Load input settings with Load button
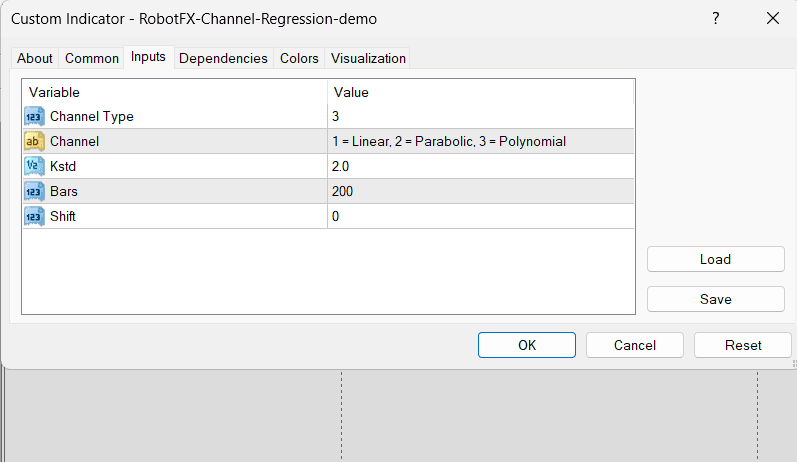Image resolution: width=797 pixels, height=462 pixels. click(716, 259)
